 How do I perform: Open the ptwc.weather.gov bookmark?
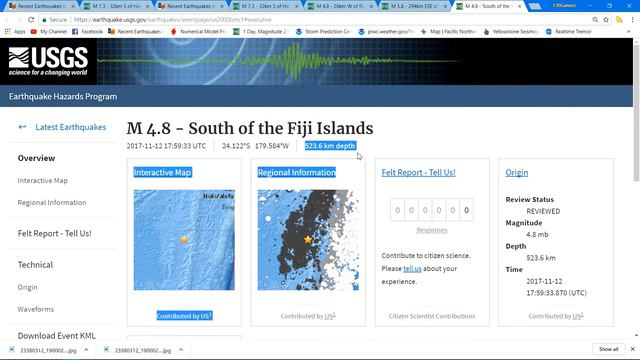(386, 31)
